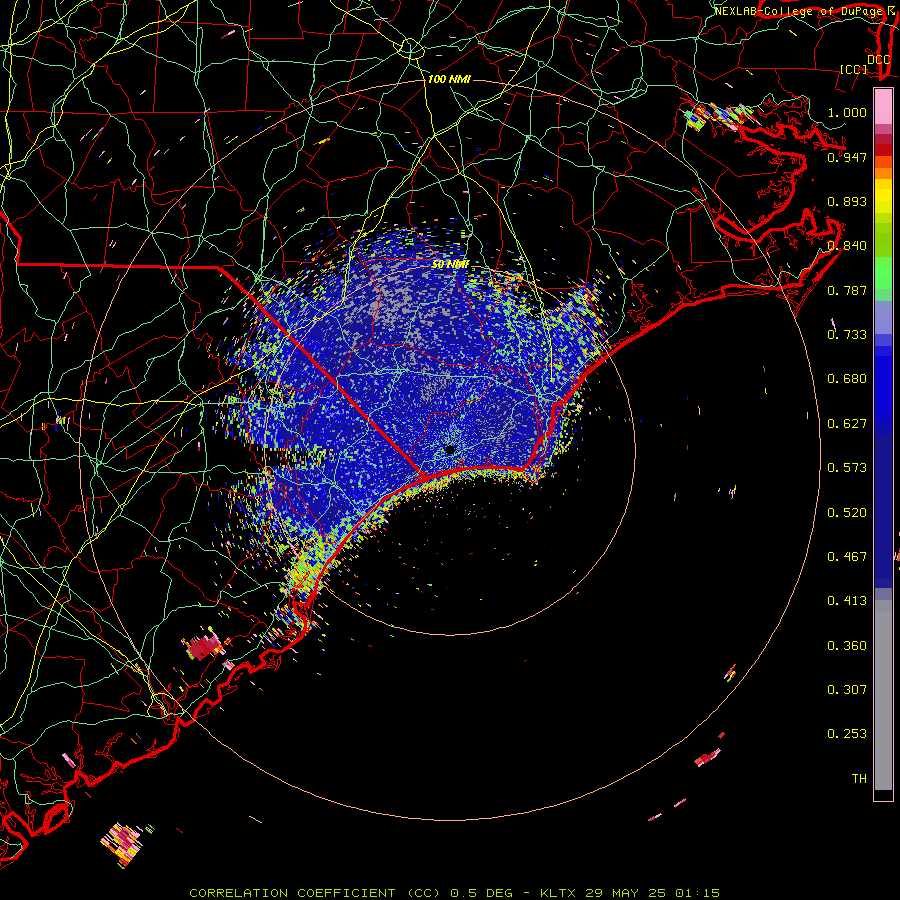The height and width of the screenshot is (900, 900).
Task: Pick the dark red color bar segment
Action: [883, 150]
